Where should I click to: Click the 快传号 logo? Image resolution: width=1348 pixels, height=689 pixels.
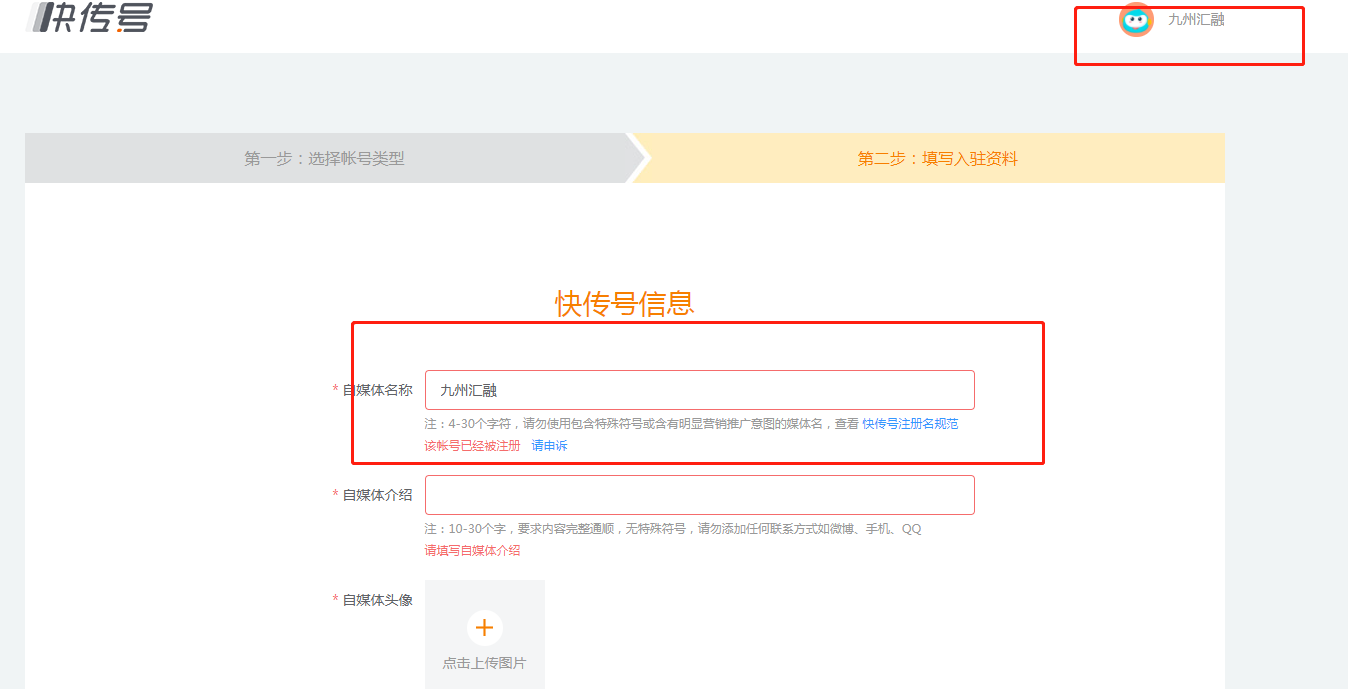coord(90,17)
